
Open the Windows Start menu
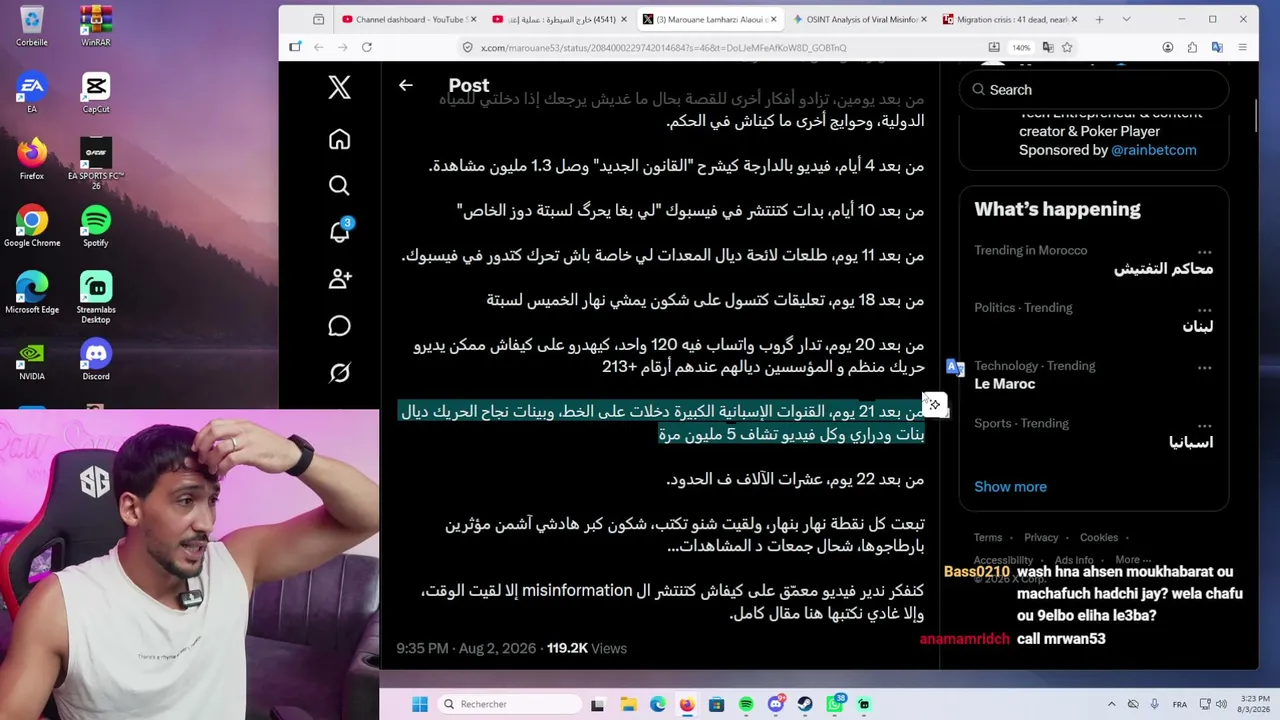420,704
